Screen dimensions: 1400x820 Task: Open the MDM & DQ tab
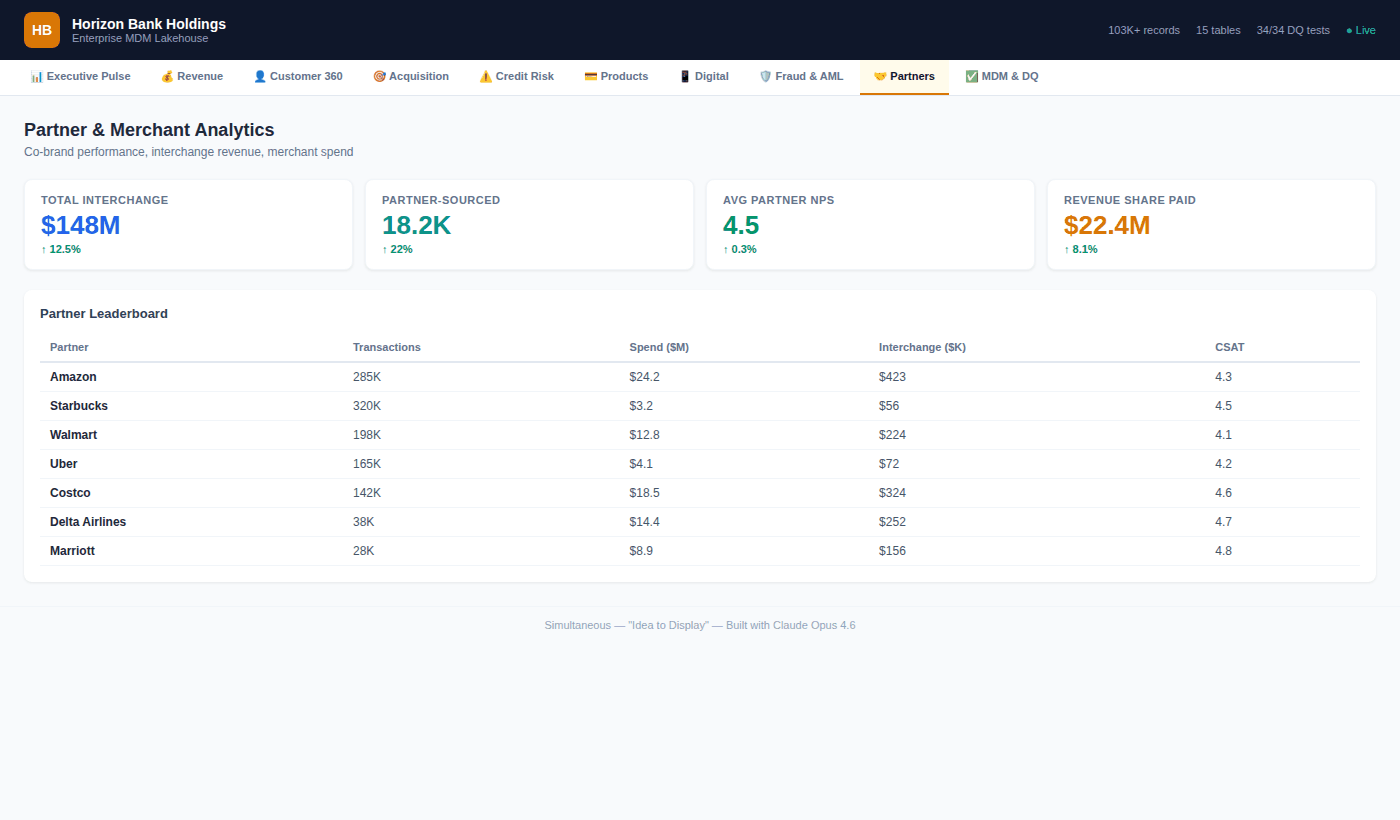[x=1002, y=77]
